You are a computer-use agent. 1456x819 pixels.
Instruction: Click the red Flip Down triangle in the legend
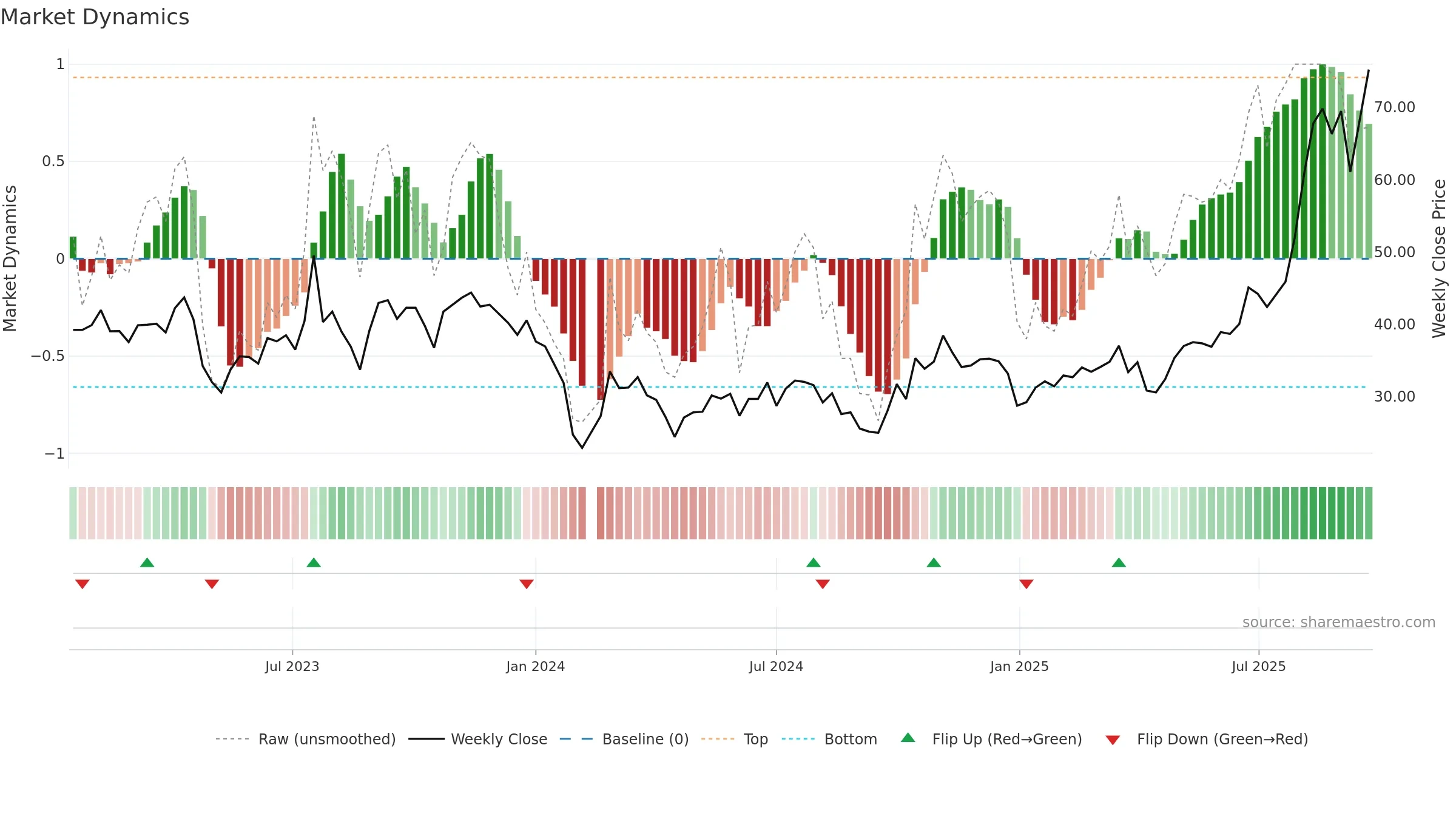point(1113,740)
